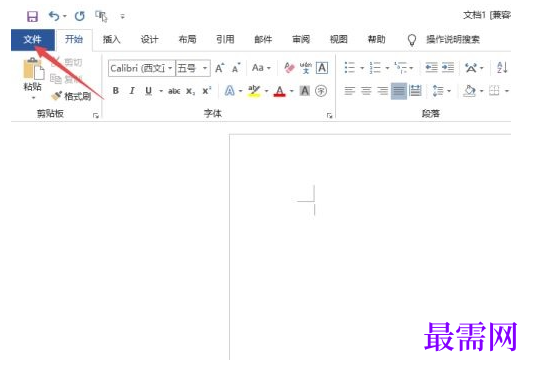The width and height of the screenshot is (536, 368).
Task: Click the Asian layout icon
Action: (x=471, y=68)
